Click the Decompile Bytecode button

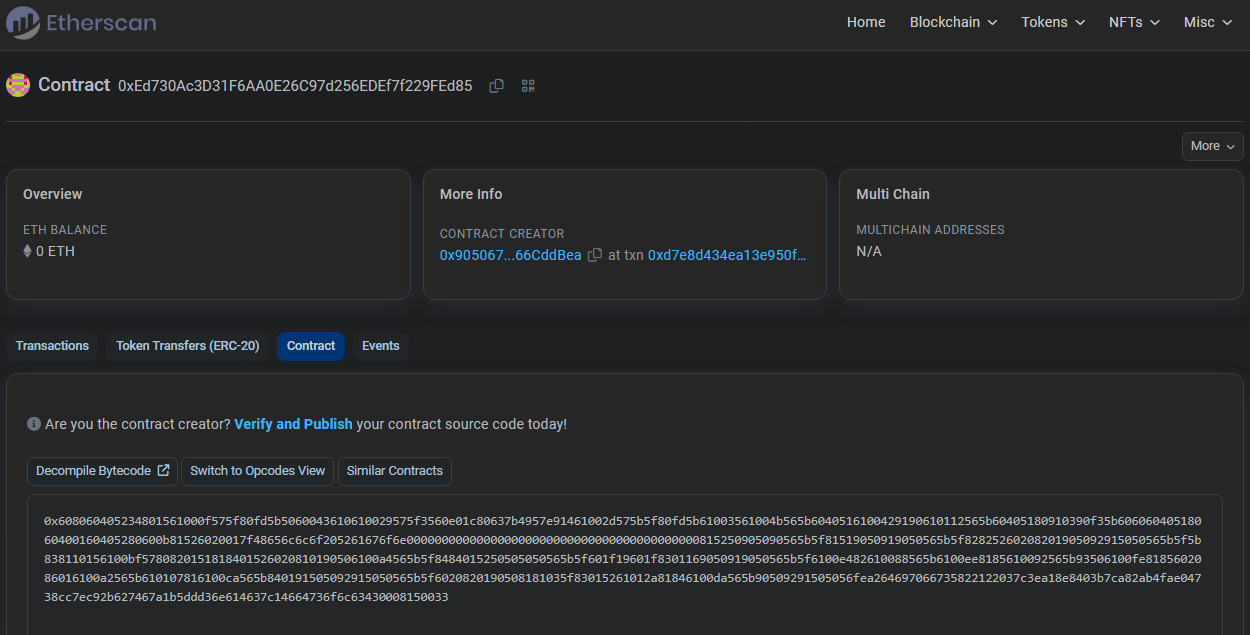(x=102, y=471)
